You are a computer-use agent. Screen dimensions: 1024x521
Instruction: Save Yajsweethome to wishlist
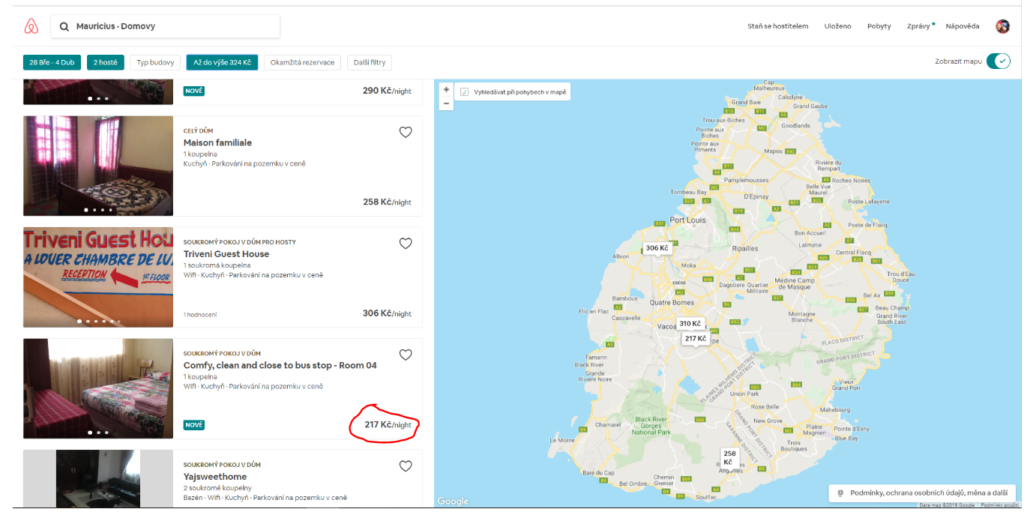coord(405,465)
